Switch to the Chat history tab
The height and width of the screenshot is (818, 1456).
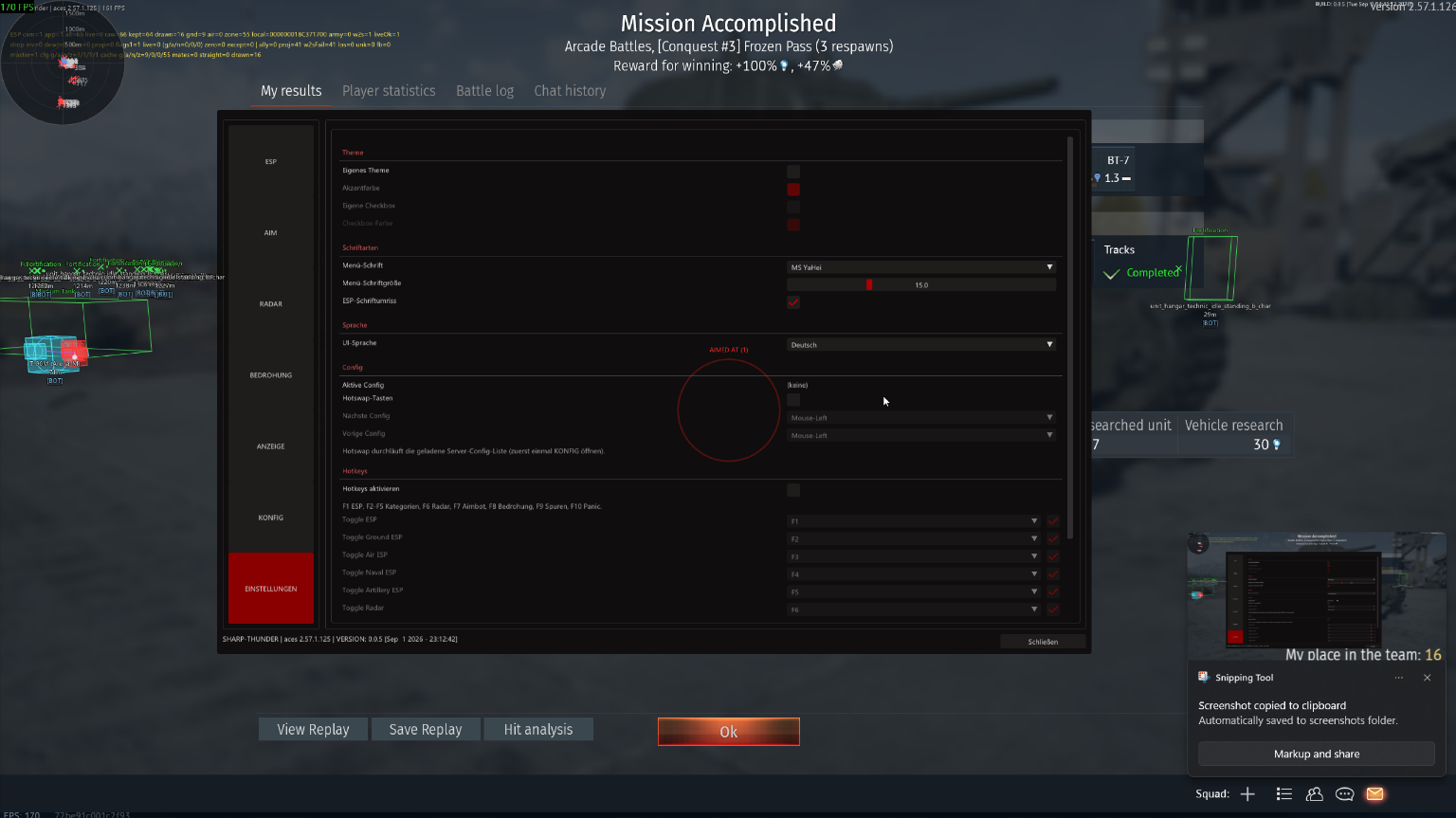click(570, 91)
